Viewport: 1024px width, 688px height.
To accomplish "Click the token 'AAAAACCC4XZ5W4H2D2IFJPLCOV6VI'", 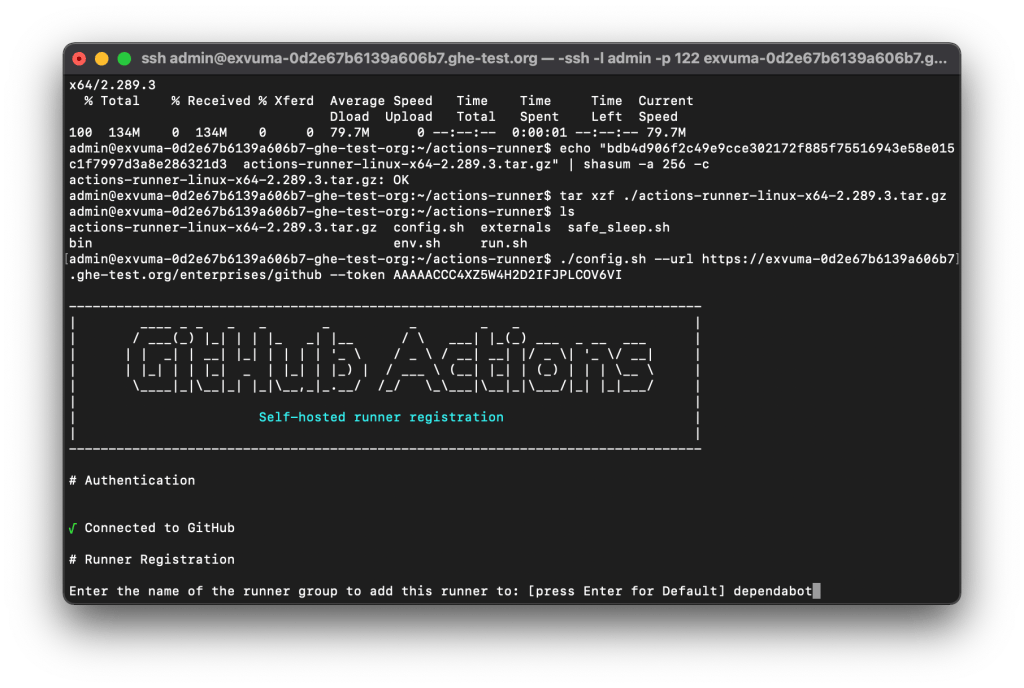I will click(x=507, y=275).
